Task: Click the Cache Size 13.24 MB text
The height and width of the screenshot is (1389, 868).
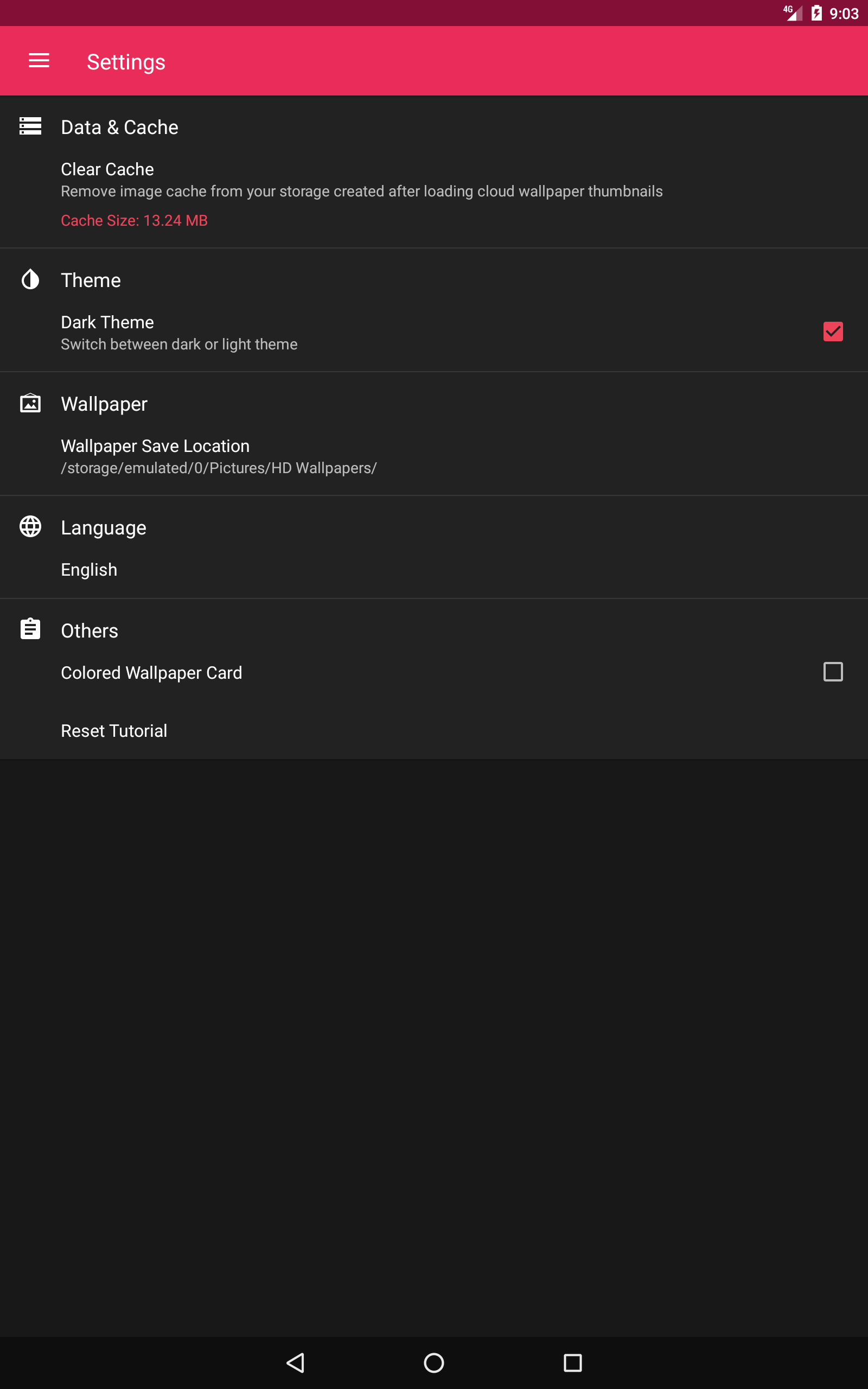Action: [x=135, y=221]
